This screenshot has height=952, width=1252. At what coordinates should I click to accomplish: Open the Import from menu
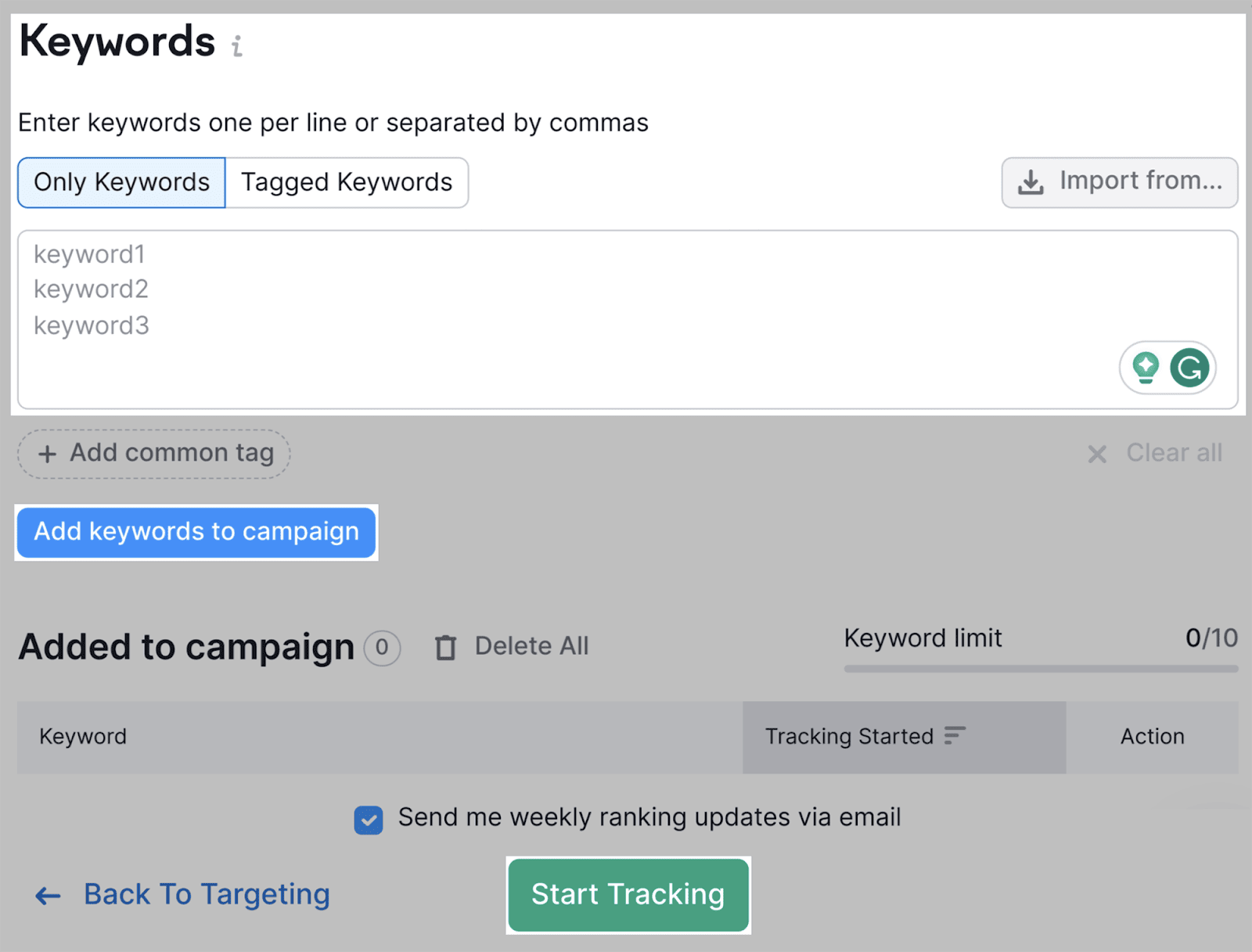coord(1118,181)
